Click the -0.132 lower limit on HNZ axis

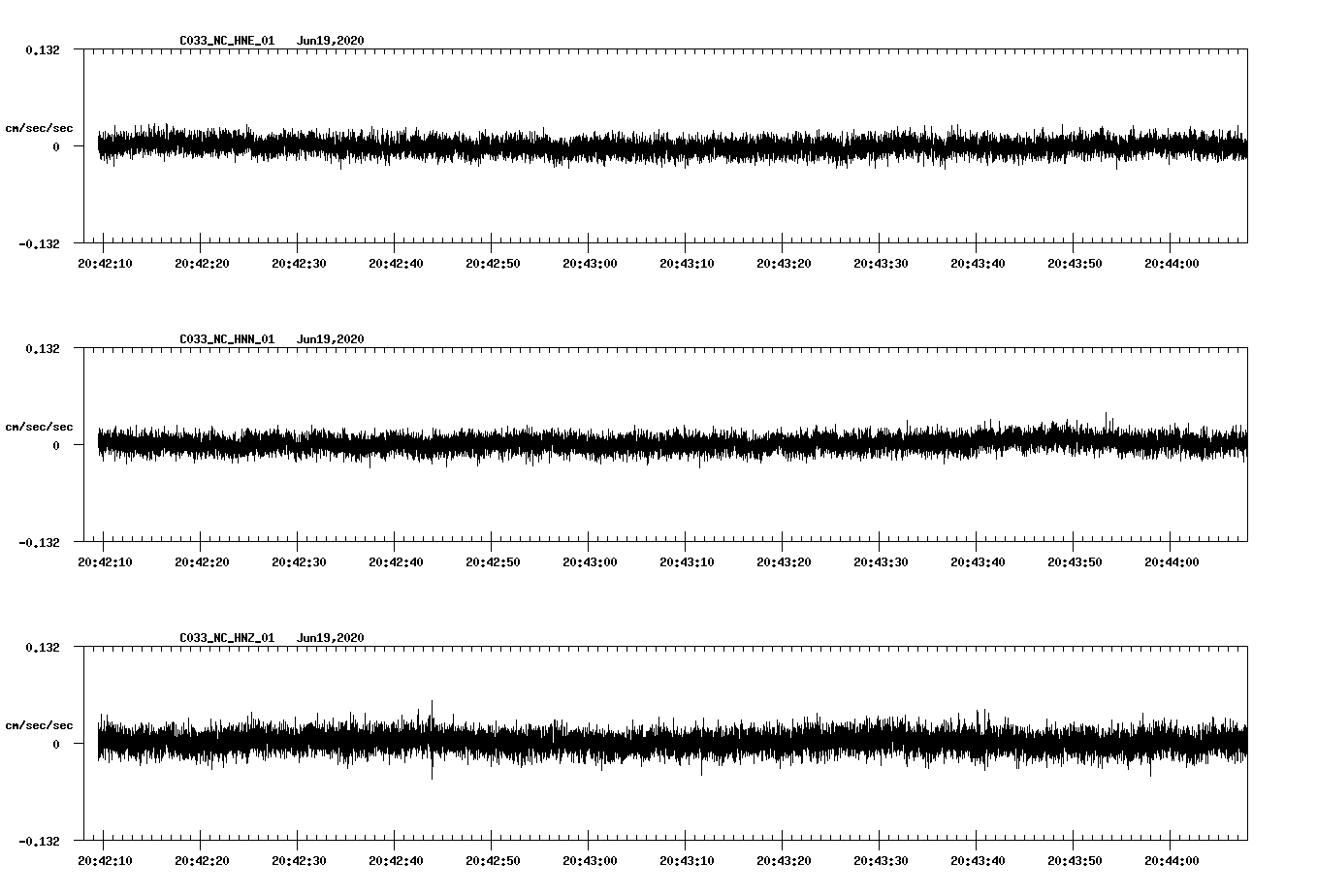(39, 842)
